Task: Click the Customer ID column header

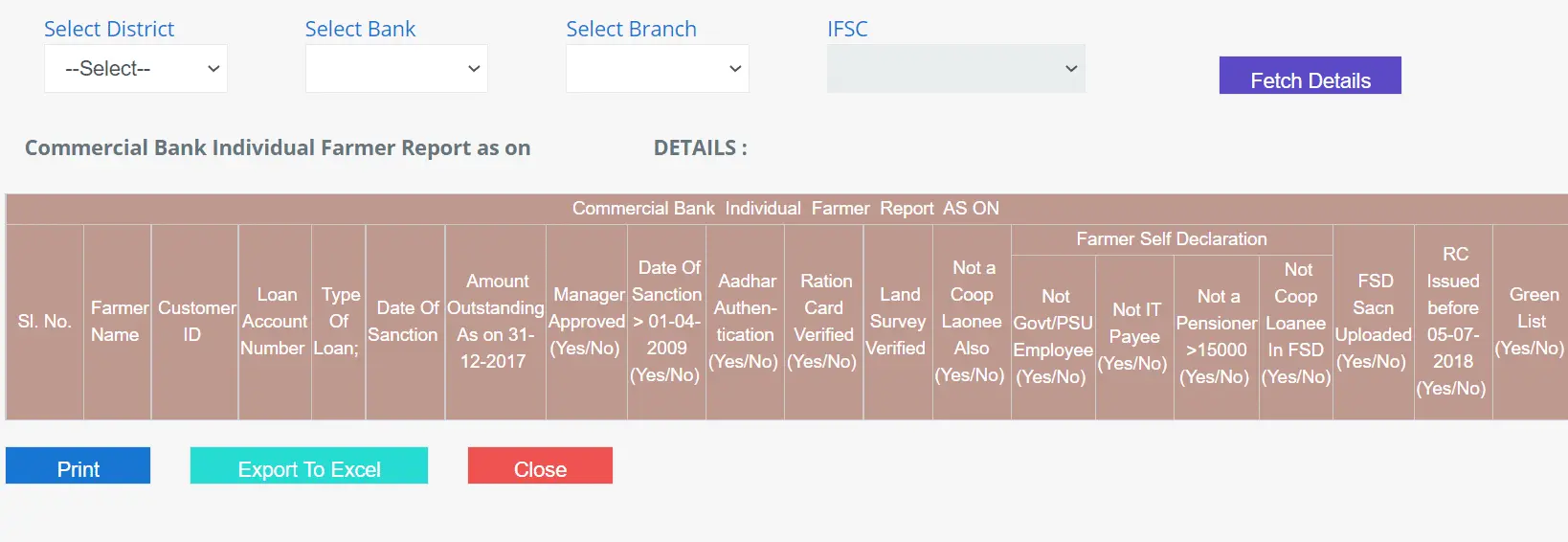Action: tap(195, 322)
